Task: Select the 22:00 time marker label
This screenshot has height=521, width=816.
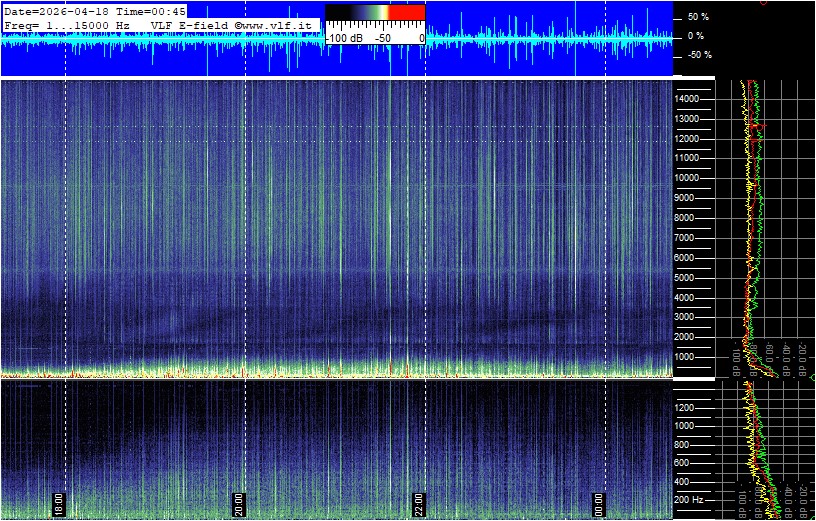Action: tap(418, 504)
